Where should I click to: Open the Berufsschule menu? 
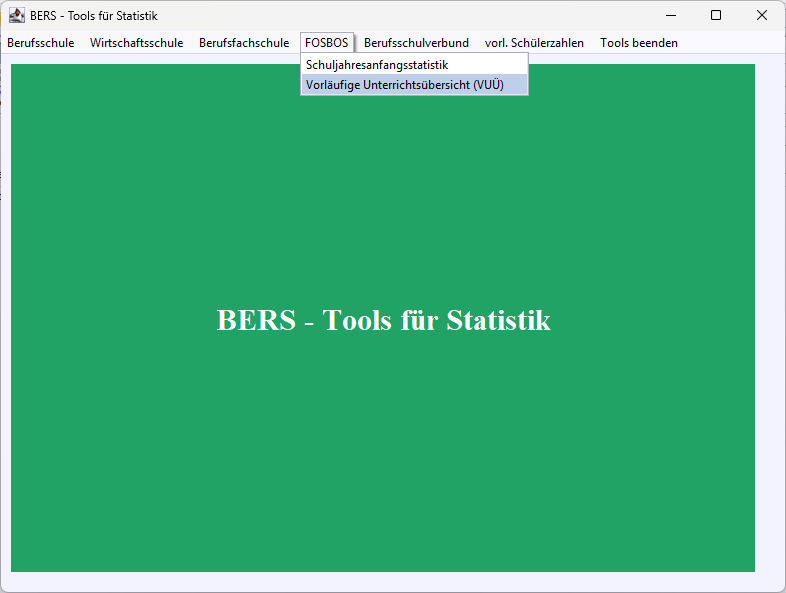tap(41, 43)
